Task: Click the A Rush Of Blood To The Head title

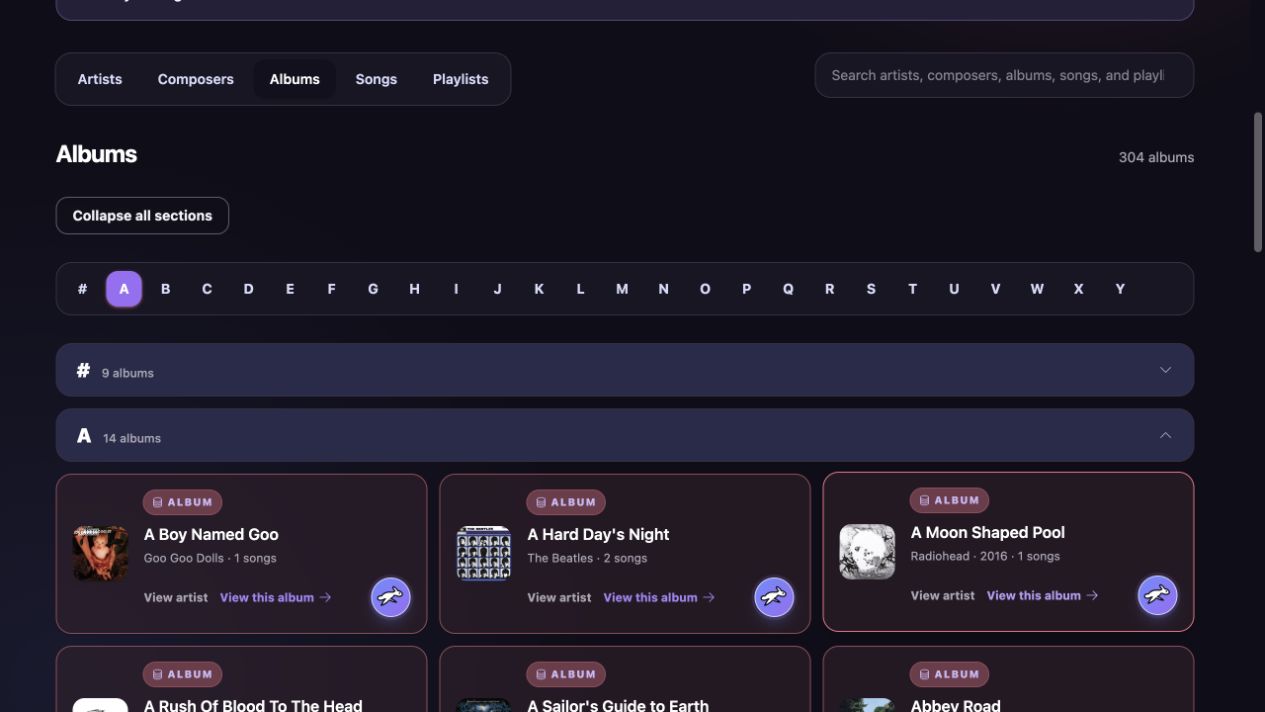Action: 253,705
